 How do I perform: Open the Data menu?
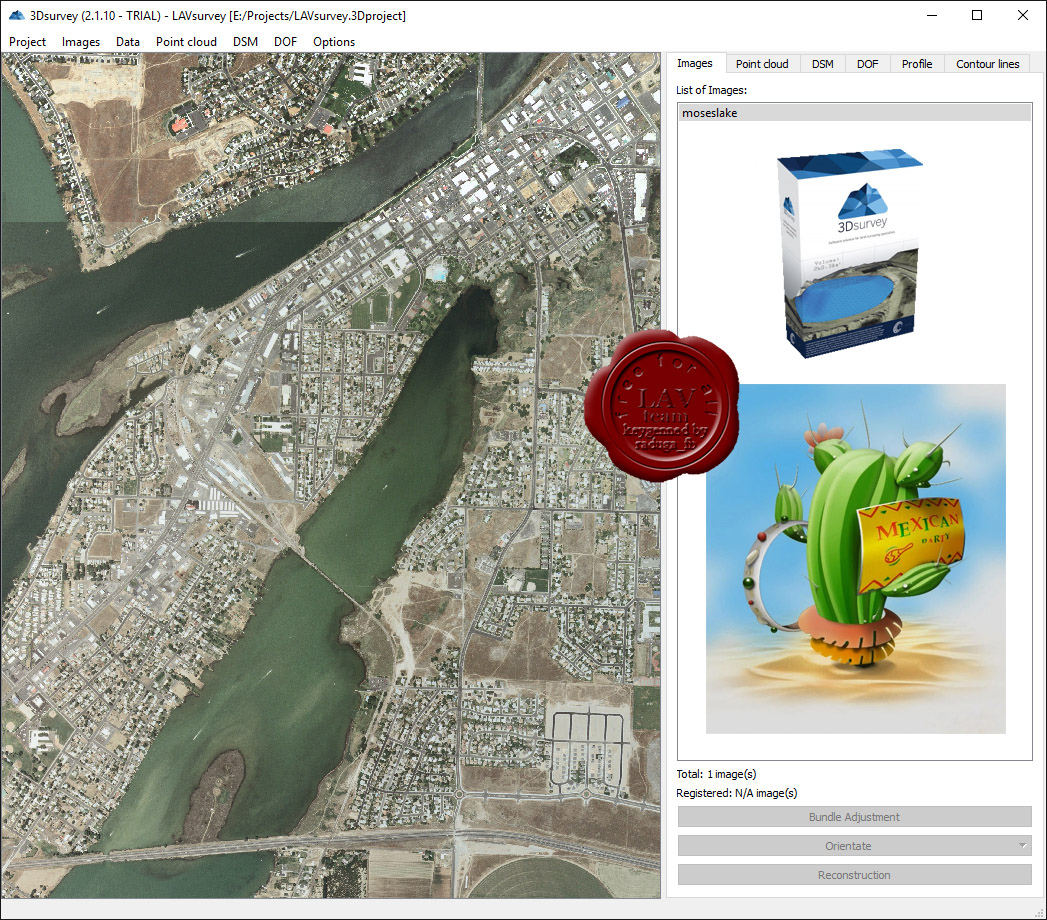pos(128,41)
